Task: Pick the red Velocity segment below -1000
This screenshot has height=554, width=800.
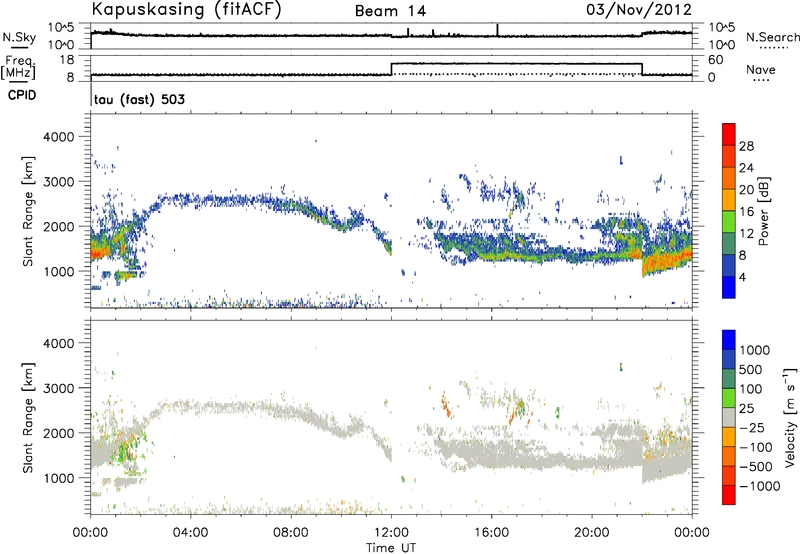Action: (729, 495)
